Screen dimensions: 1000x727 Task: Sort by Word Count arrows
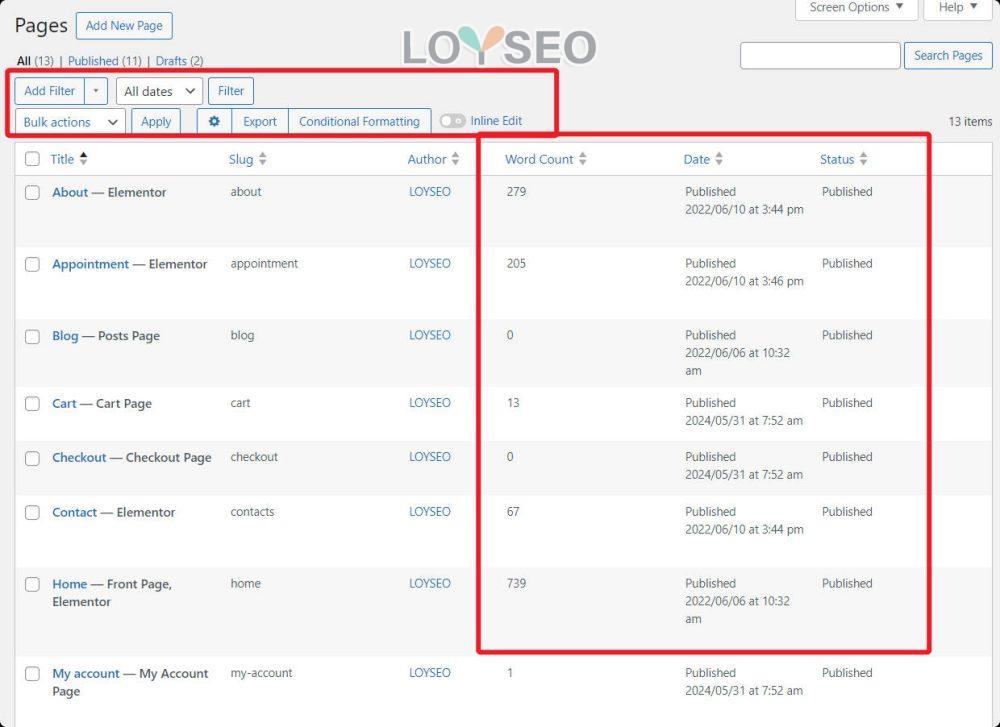click(582, 159)
